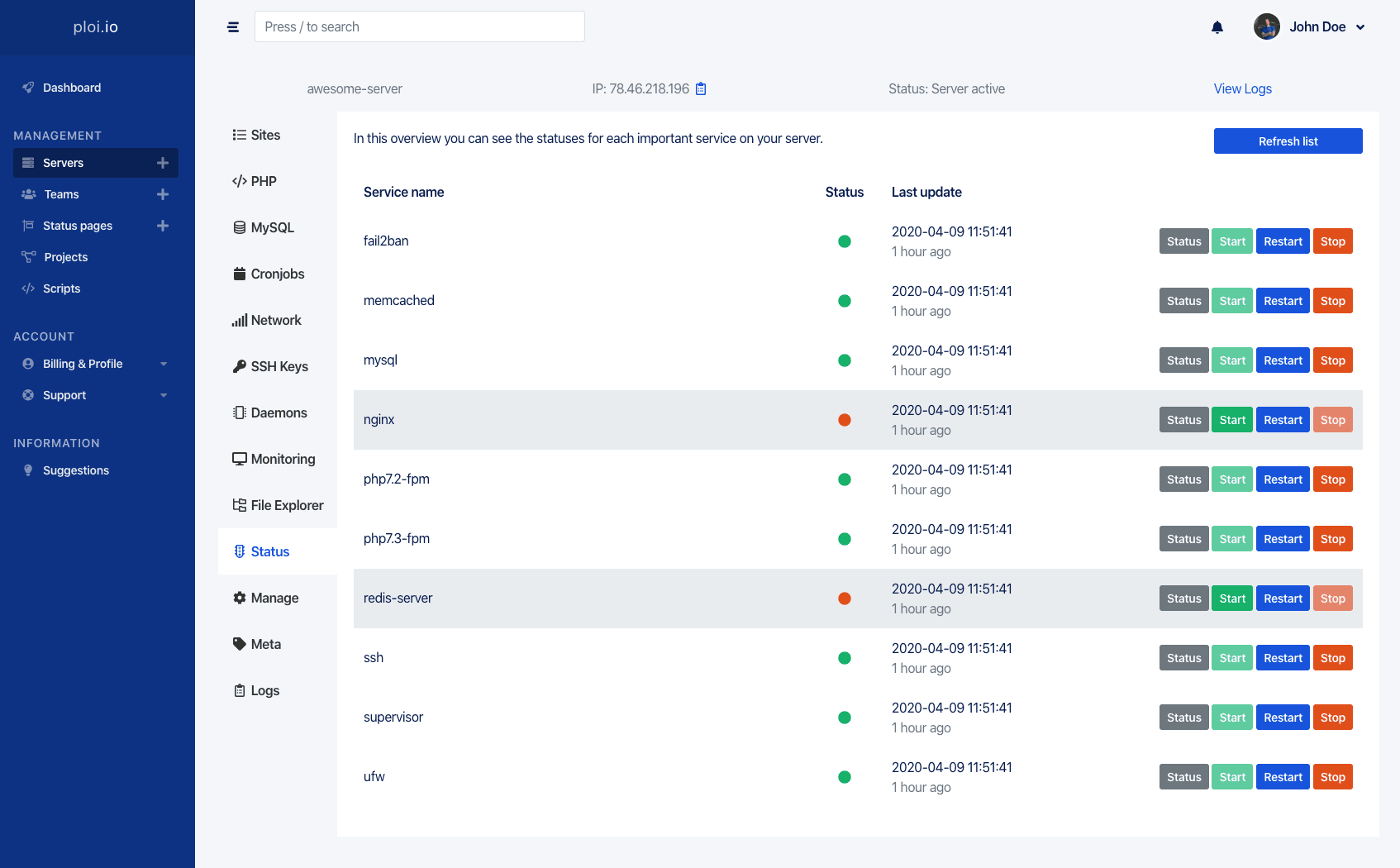This screenshot has height=868, width=1400.
Task: Start the nginx service
Action: 1231,420
